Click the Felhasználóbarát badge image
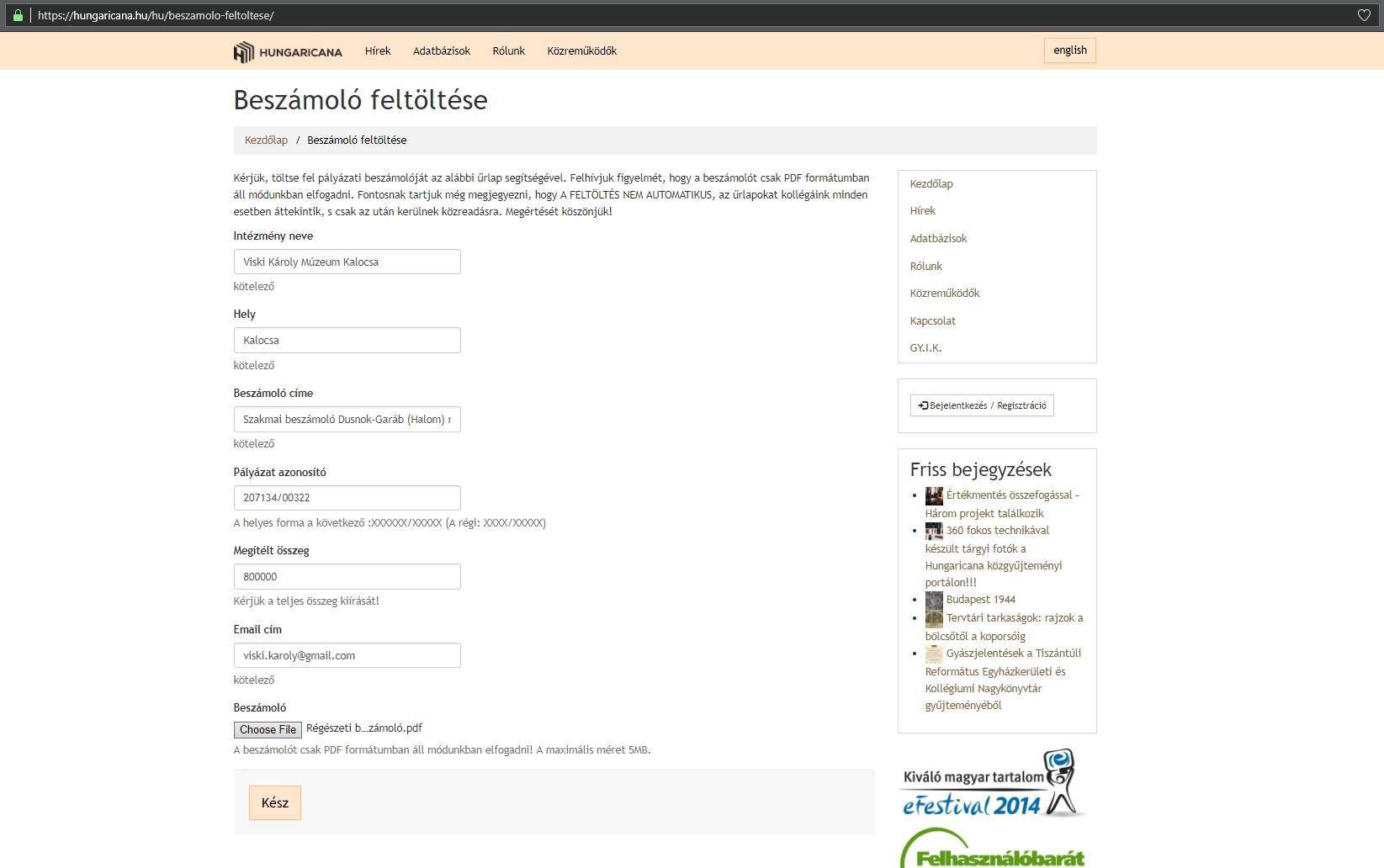Screen dimensions: 1384x868 tap(993, 848)
